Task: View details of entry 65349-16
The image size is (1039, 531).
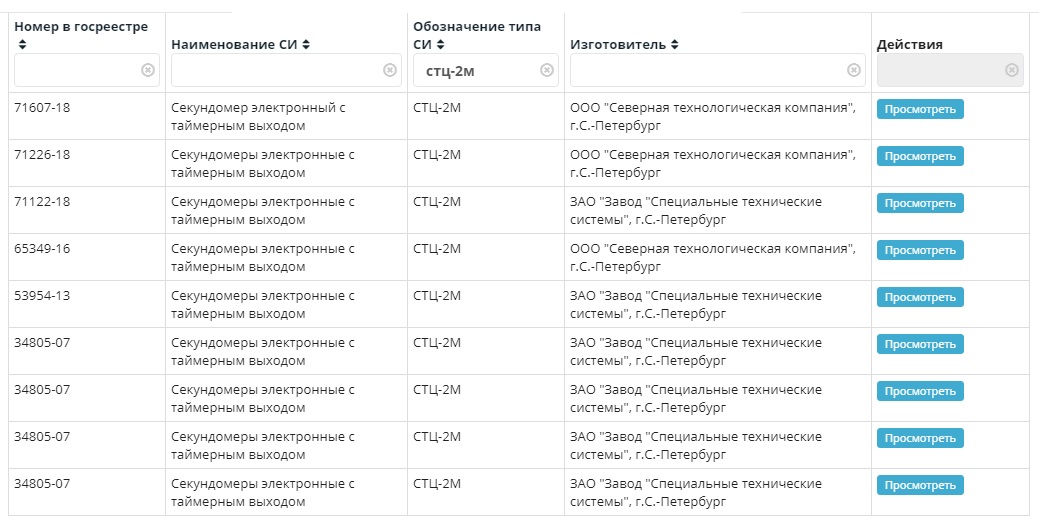Action: (919, 250)
